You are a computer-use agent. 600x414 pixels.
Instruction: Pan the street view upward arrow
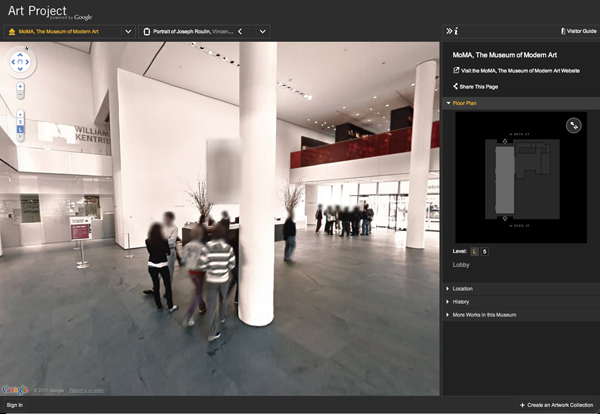click(x=20, y=55)
